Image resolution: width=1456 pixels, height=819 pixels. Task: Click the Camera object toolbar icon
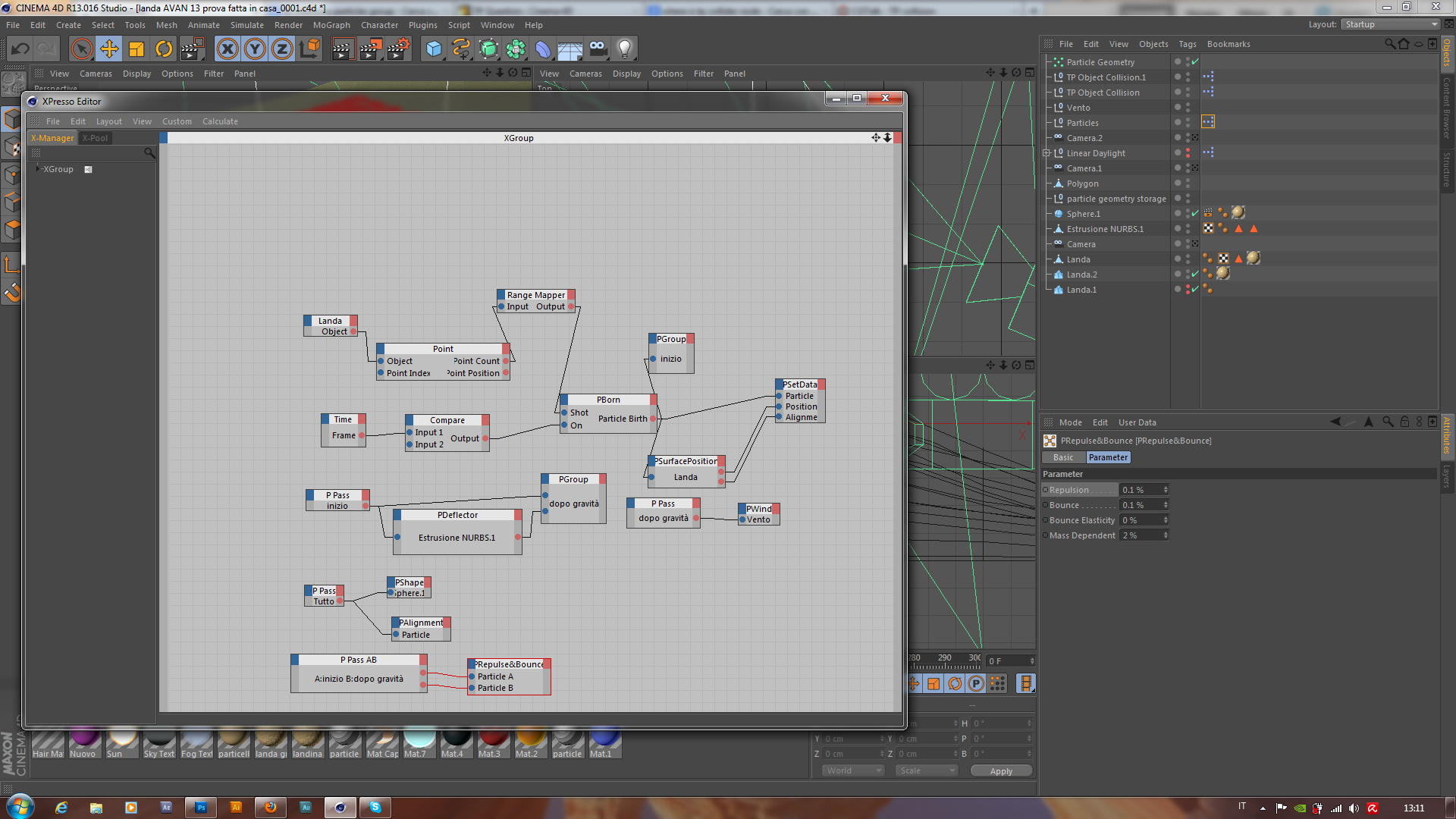[598, 49]
